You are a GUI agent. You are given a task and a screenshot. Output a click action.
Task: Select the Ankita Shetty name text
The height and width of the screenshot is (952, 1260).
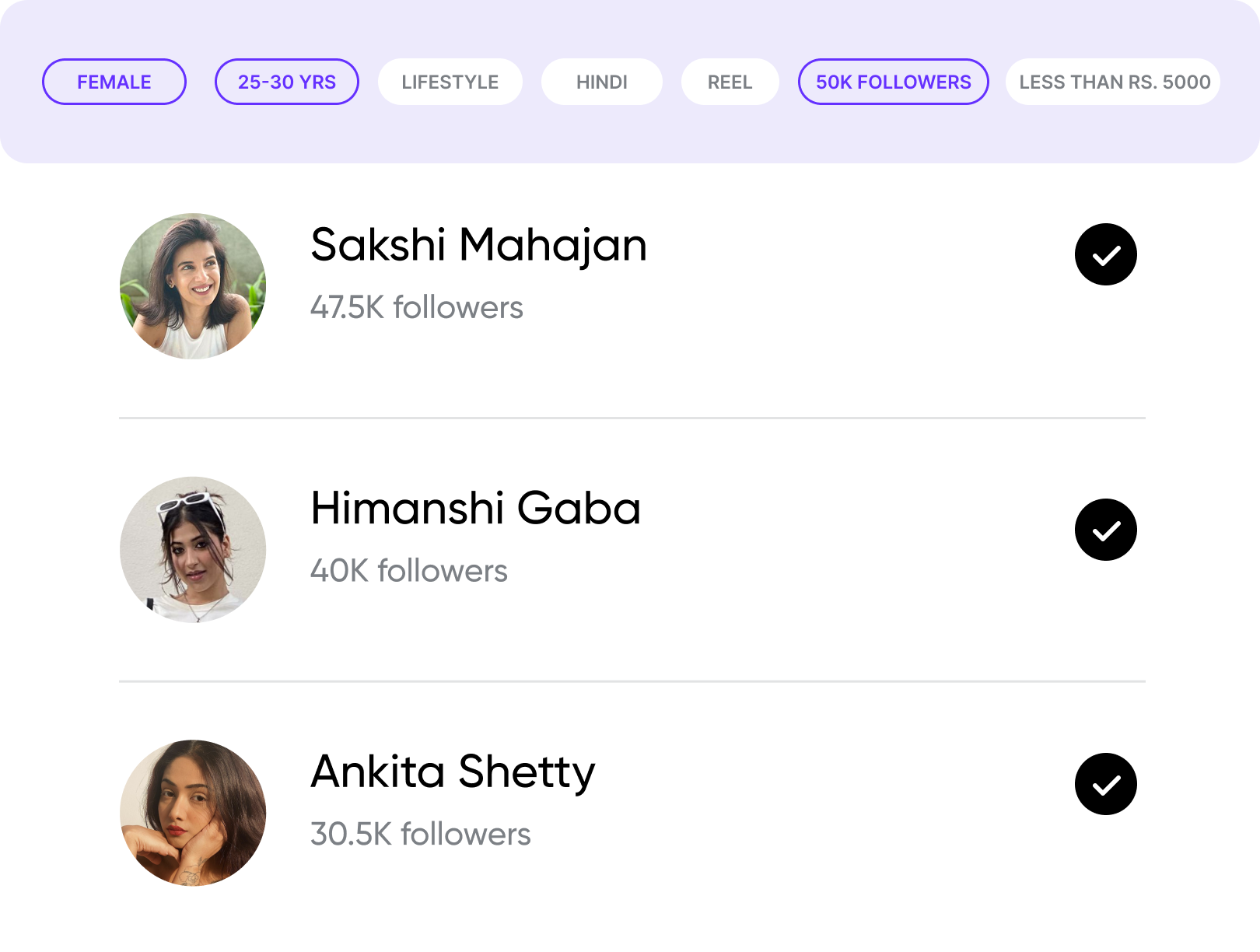(x=453, y=772)
